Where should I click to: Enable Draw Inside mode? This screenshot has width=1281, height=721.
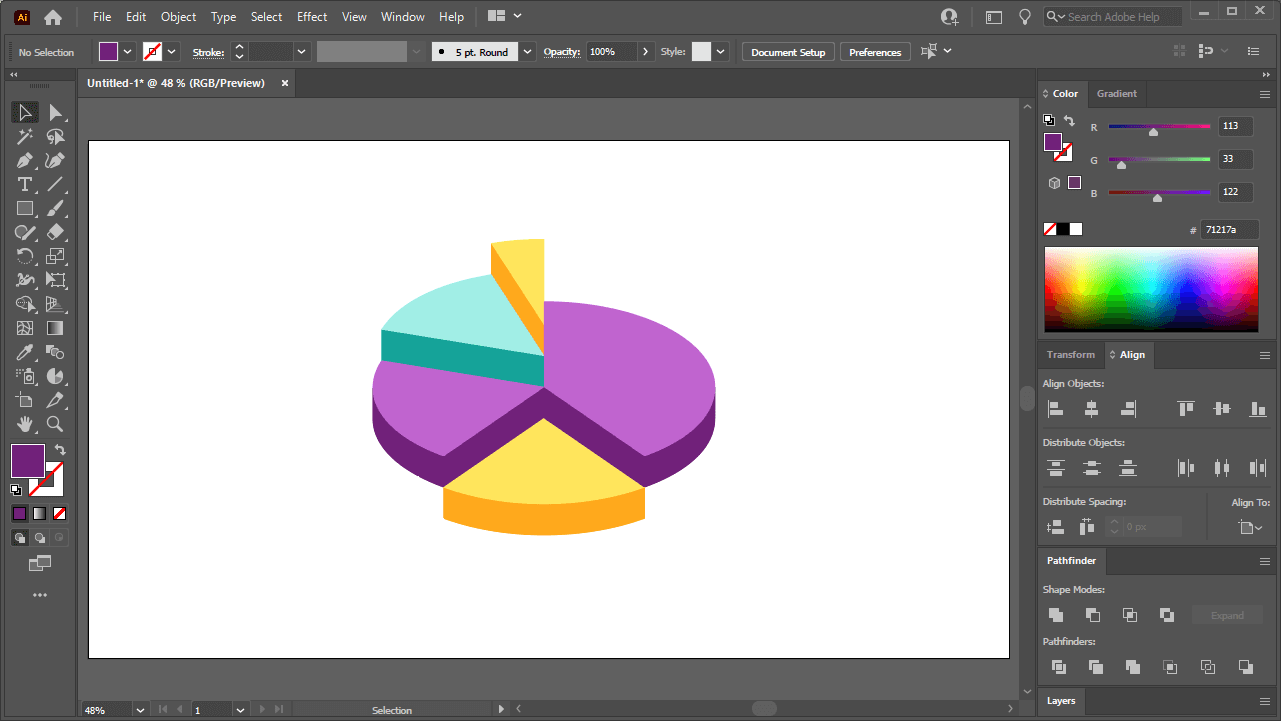click(x=60, y=538)
